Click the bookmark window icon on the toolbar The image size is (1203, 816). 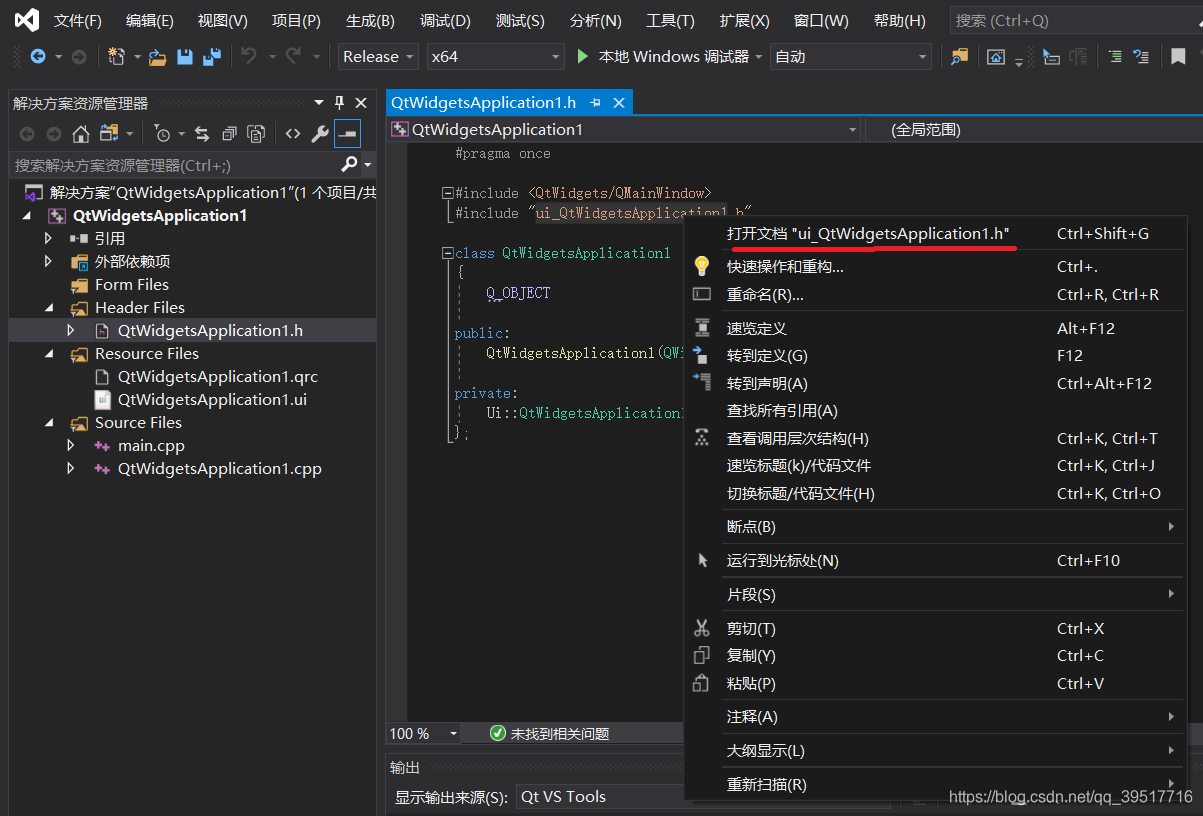[1178, 57]
